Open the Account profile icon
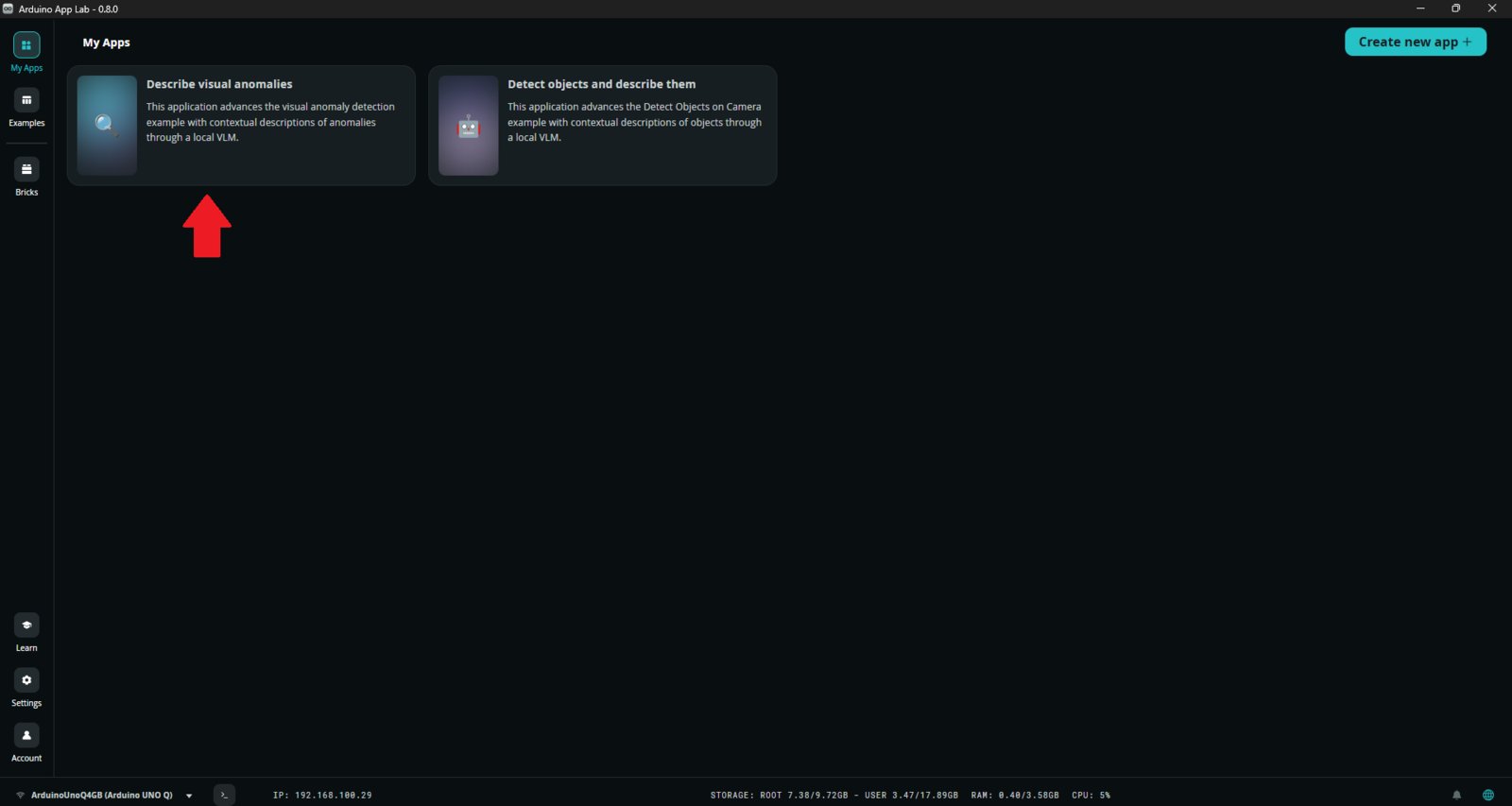1512x806 pixels. tap(26, 735)
